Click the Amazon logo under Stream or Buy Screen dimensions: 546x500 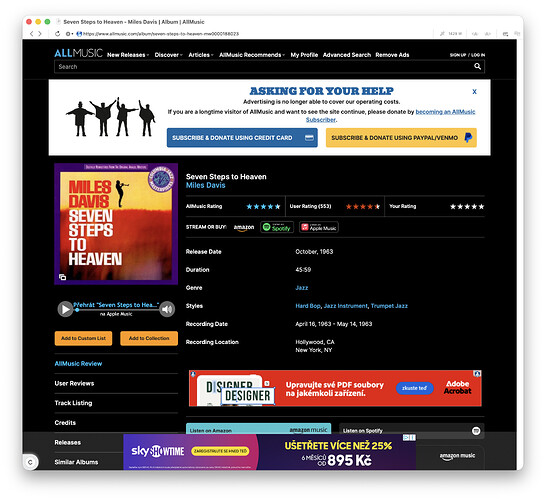coord(244,227)
